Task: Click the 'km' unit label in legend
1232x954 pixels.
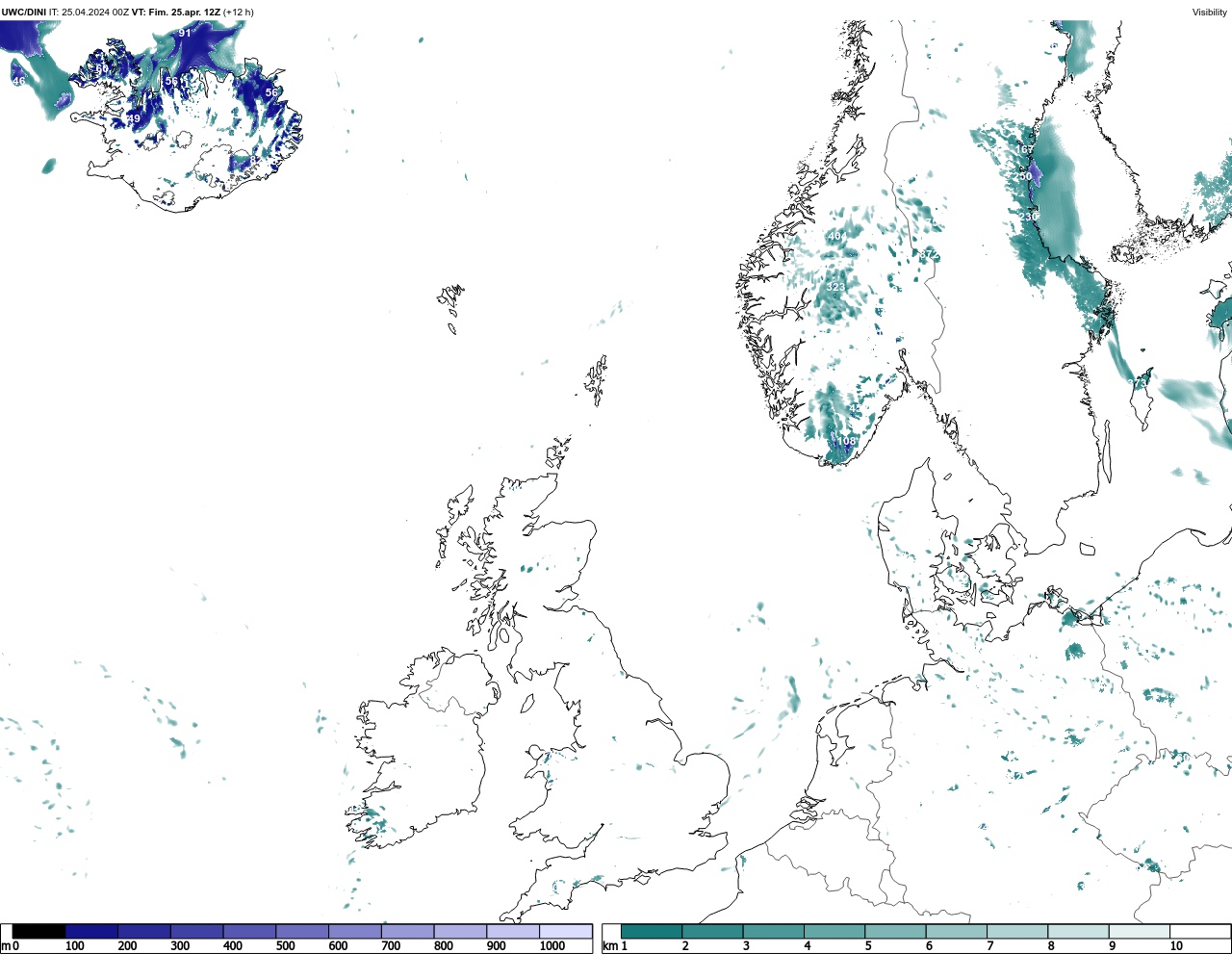Action: [x=610, y=946]
